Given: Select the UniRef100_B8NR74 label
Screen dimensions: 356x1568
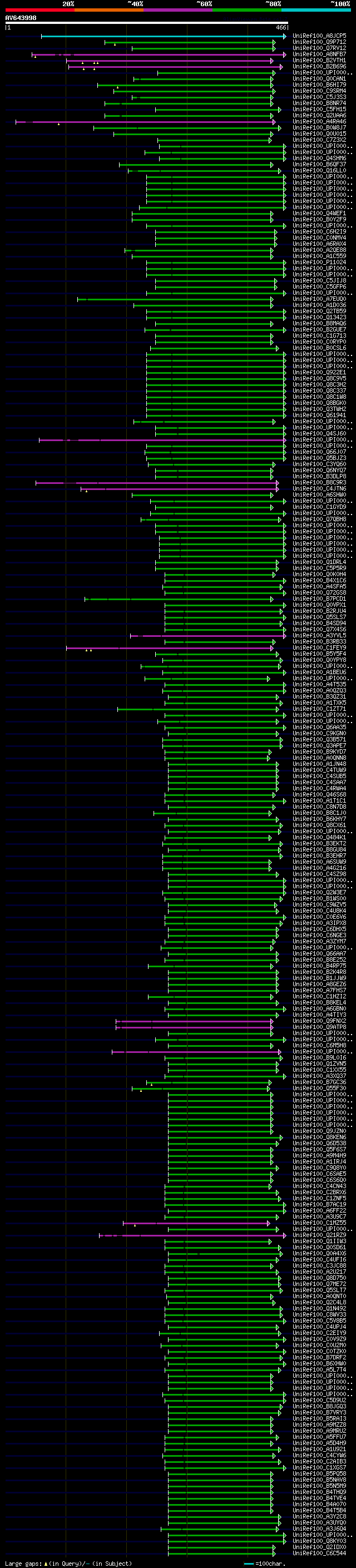Looking at the screenshot, I should click(x=319, y=103).
